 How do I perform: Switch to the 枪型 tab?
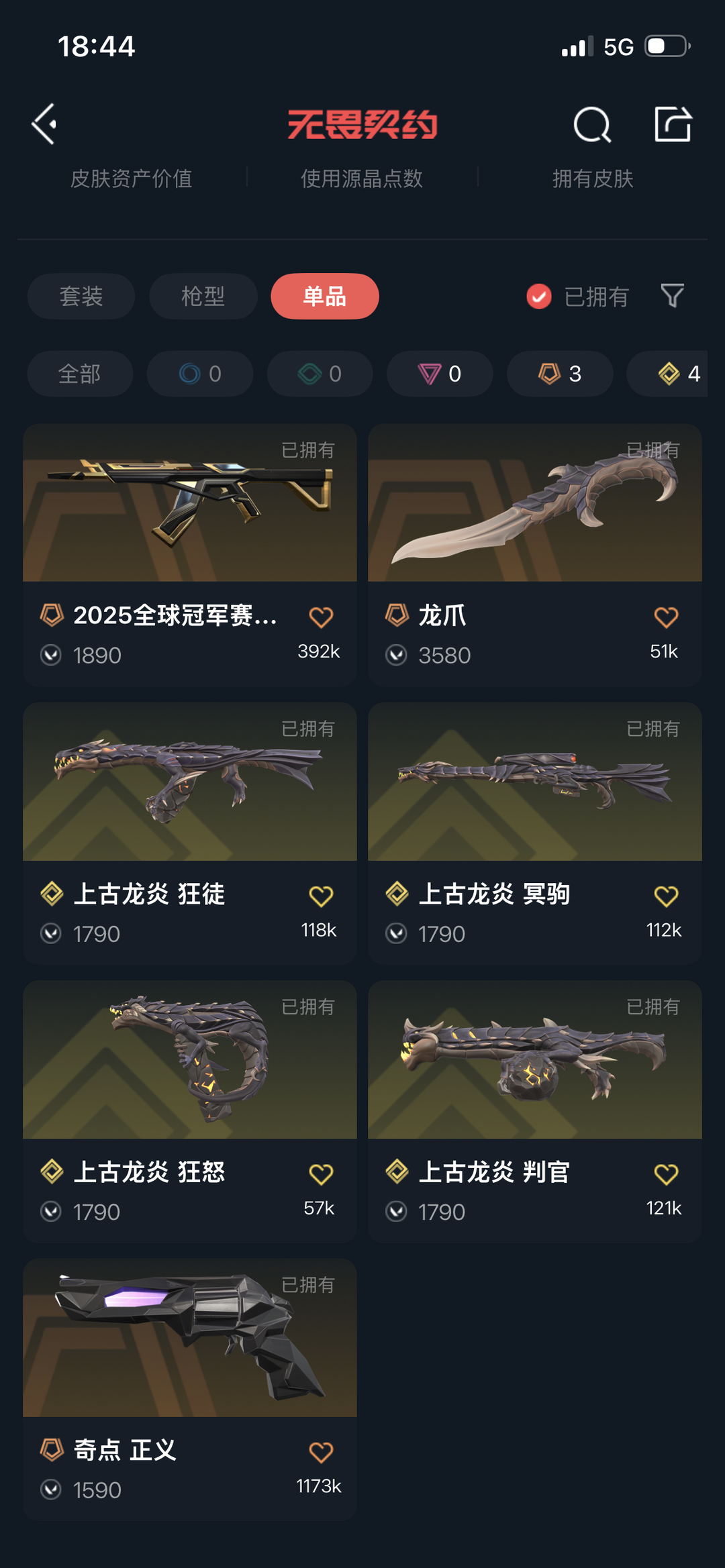pos(203,296)
